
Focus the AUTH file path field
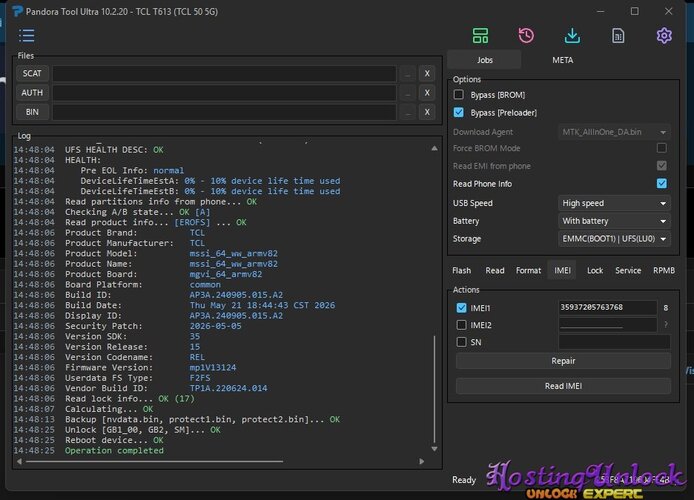224,92
